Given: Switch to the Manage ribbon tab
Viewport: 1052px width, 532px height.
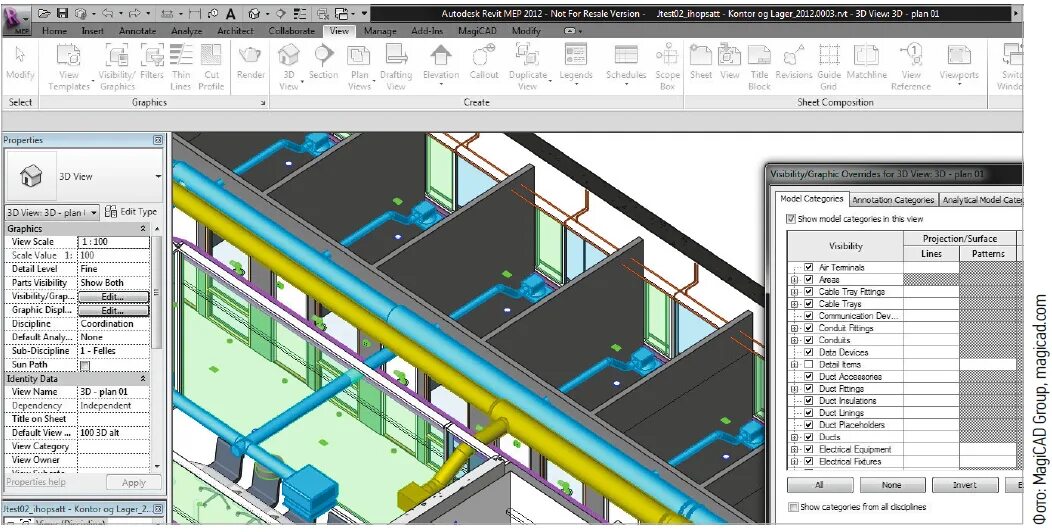Looking at the screenshot, I should point(380,31).
